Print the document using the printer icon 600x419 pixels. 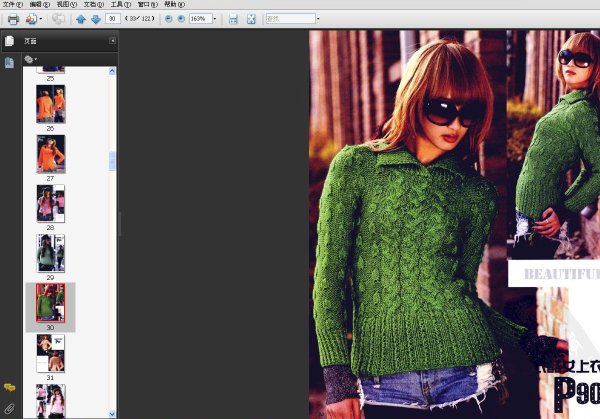(x=13, y=19)
